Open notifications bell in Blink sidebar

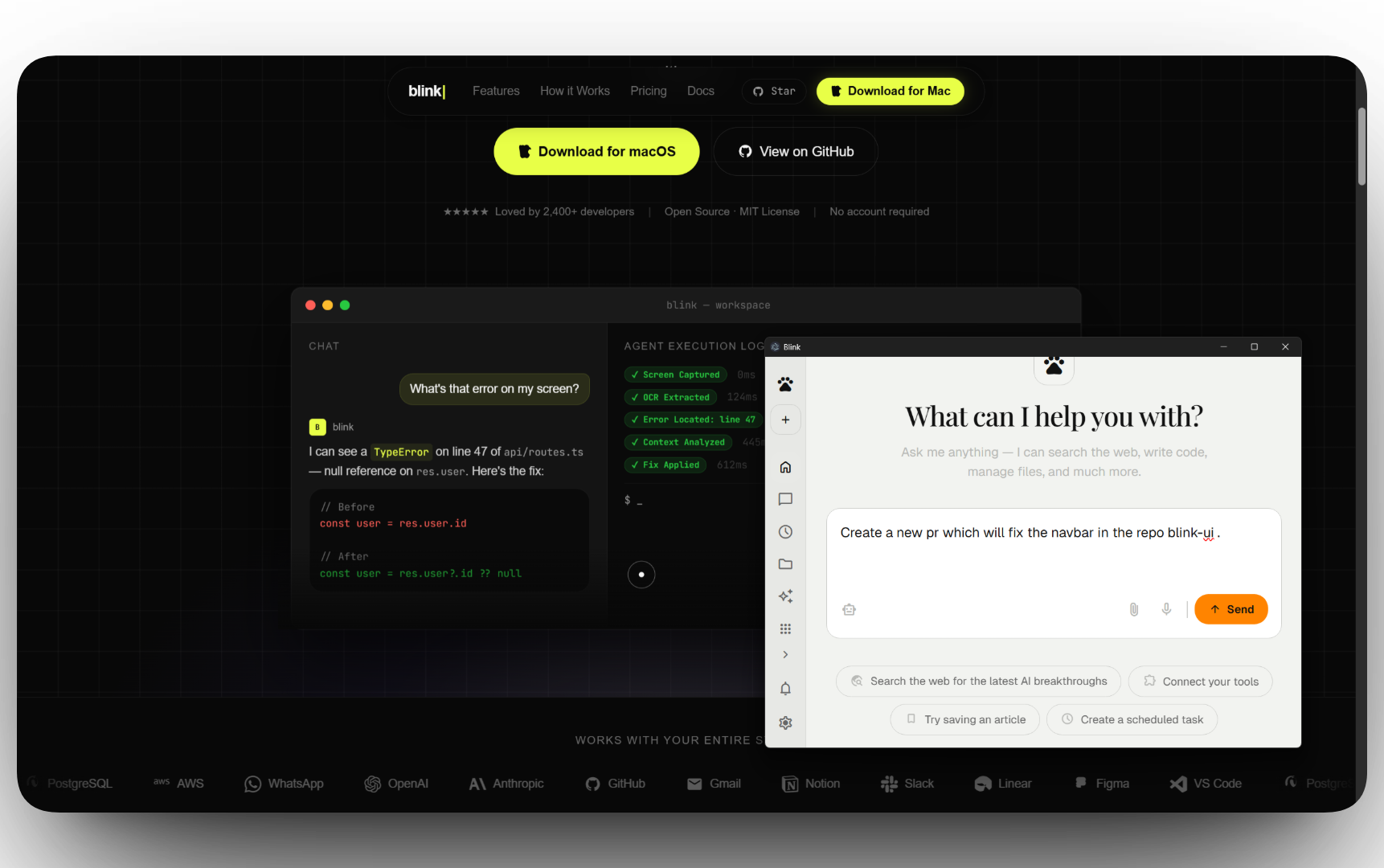[x=785, y=689]
